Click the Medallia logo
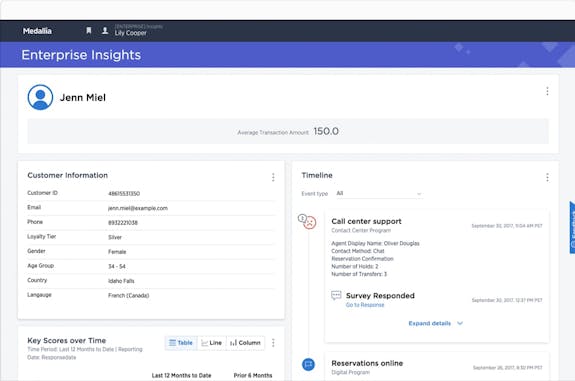The height and width of the screenshot is (381, 575). 37,31
